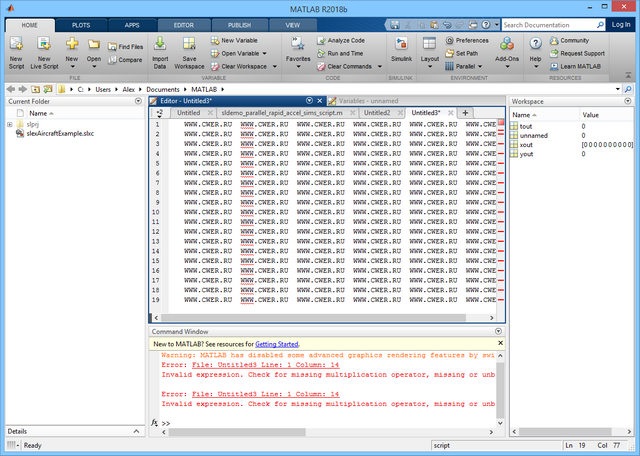
Task: Click the Getting Started link
Action: point(276,343)
